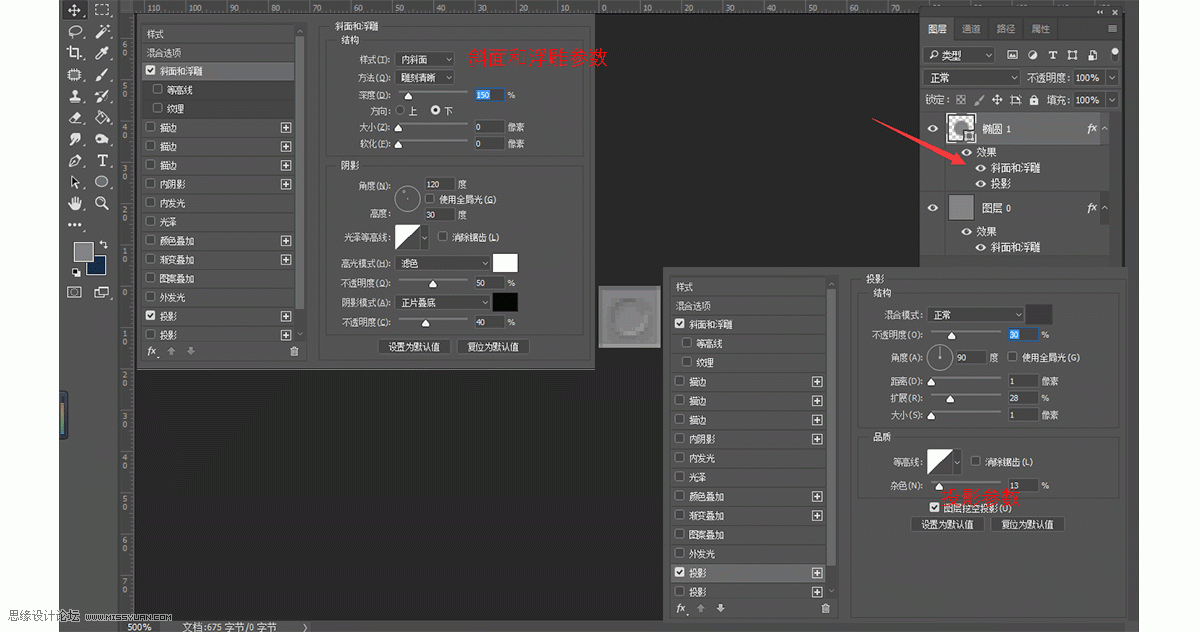Select the Rectangular Marquee tool
The height and width of the screenshot is (632, 1200).
click(102, 10)
